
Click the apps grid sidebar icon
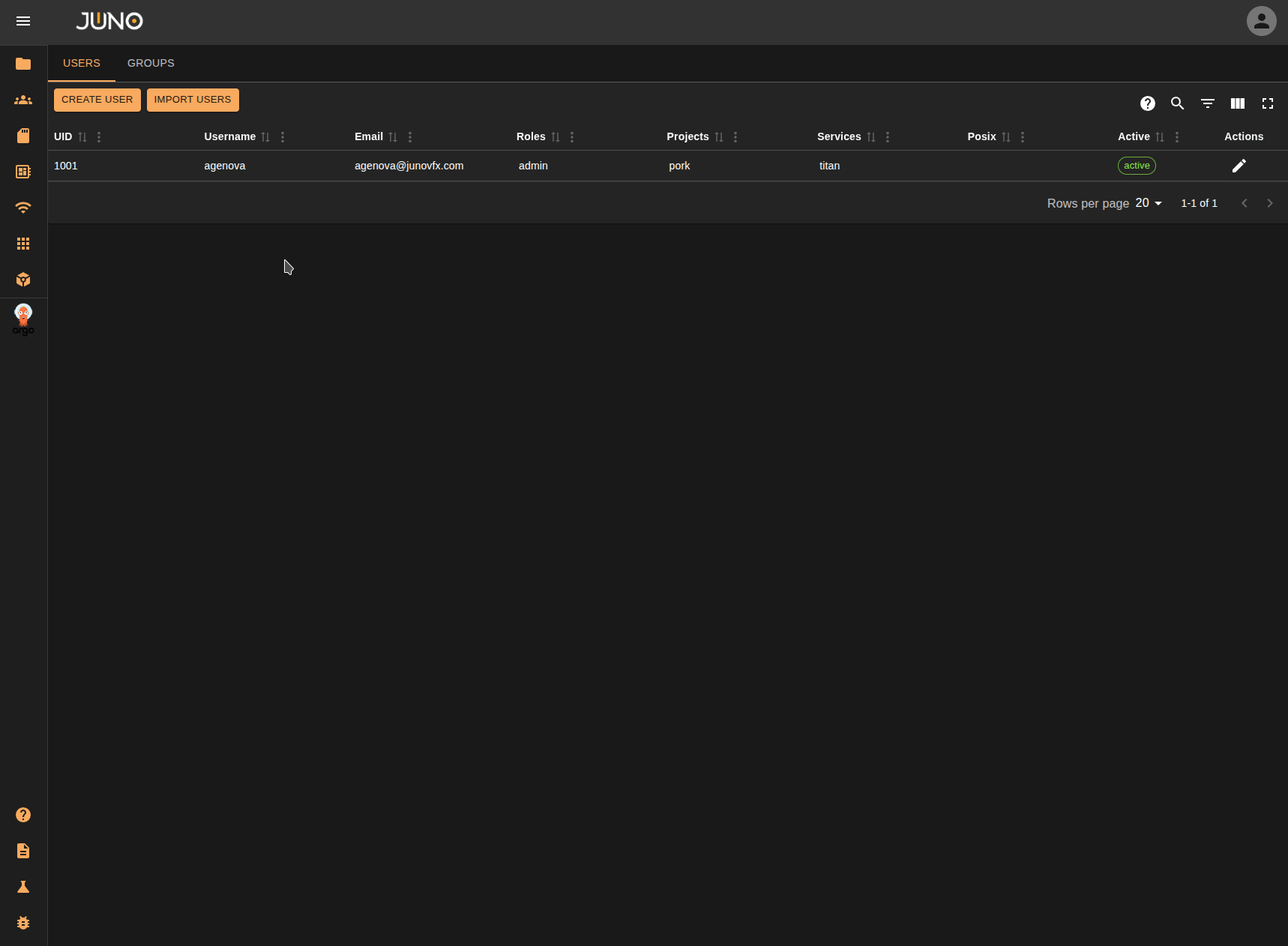click(23, 244)
